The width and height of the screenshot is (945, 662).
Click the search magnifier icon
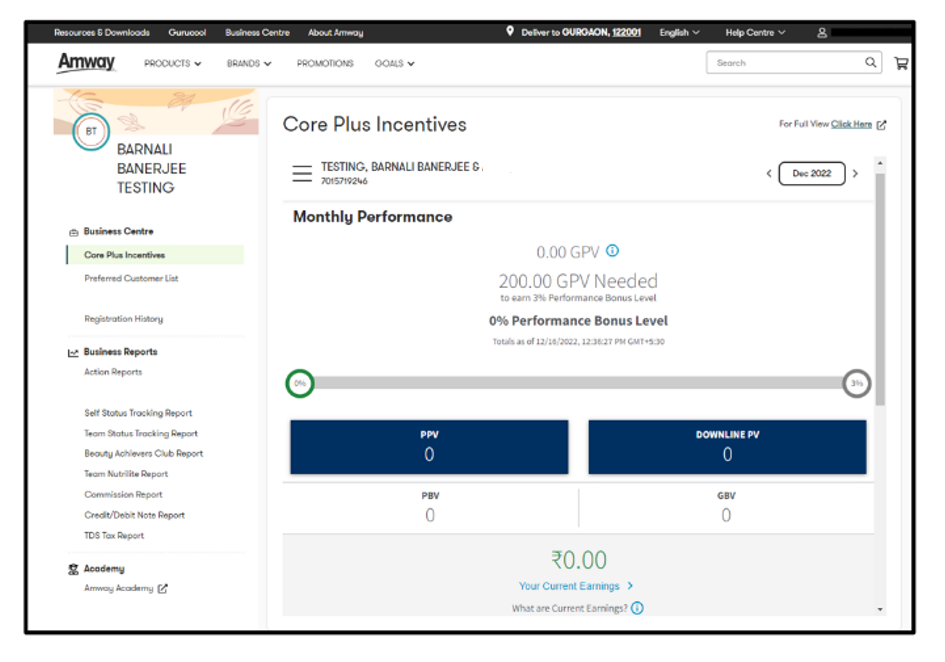[870, 62]
